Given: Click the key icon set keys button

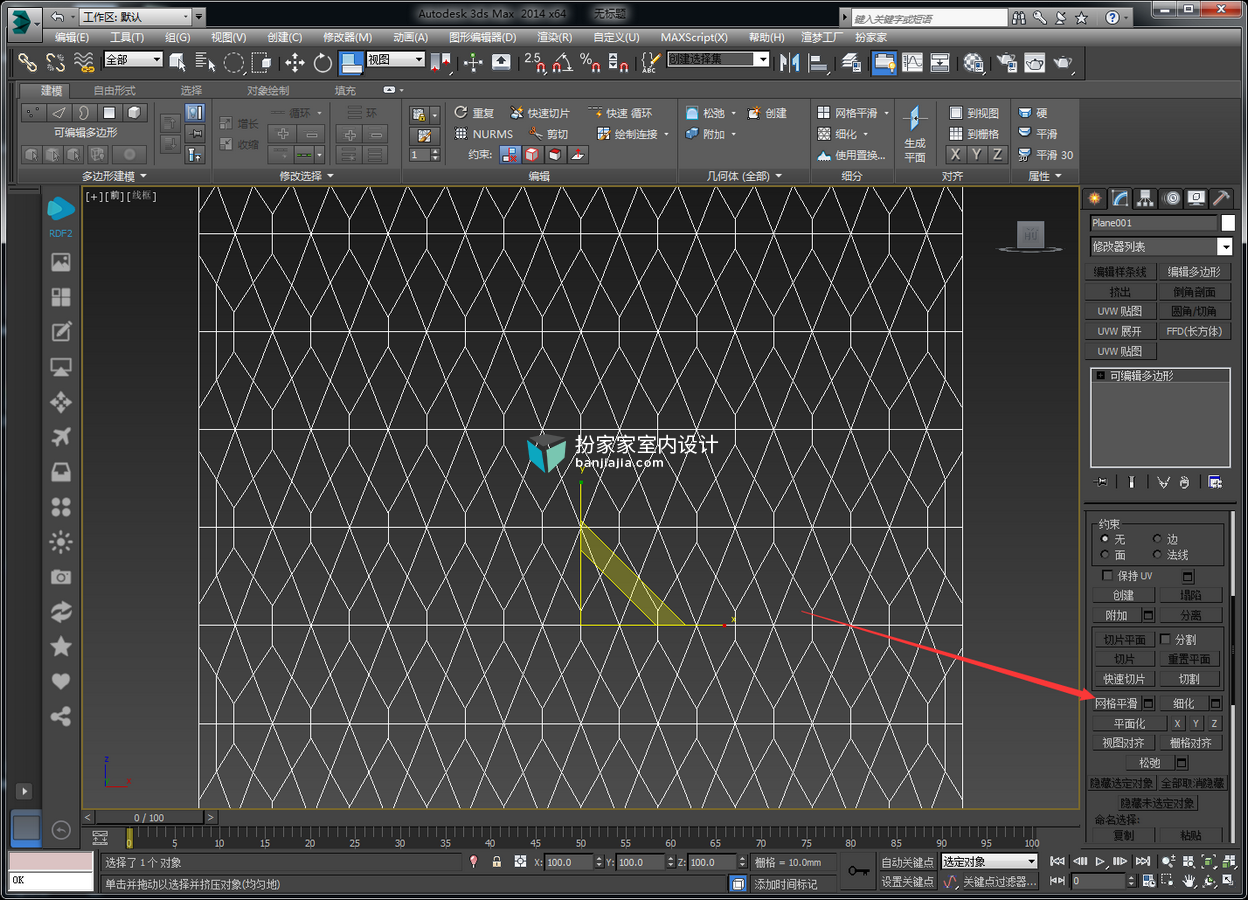Looking at the screenshot, I should [858, 871].
